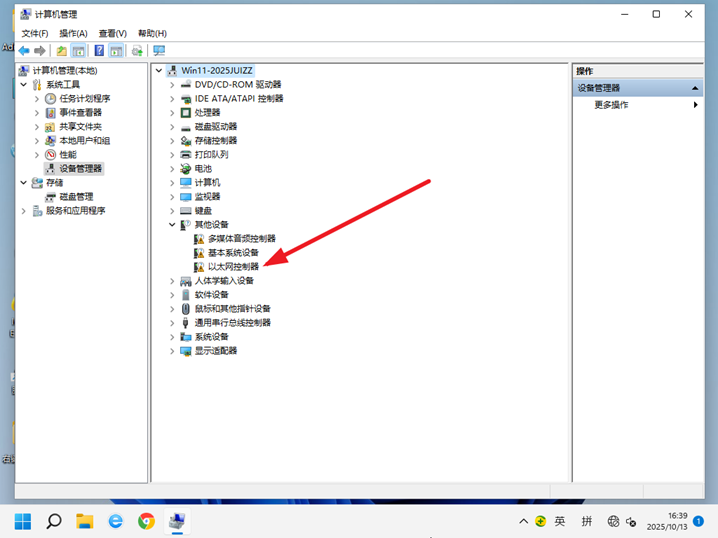Image resolution: width=718 pixels, height=538 pixels.
Task: Select 磁盘管理 in the left tree
Action: [76, 197]
